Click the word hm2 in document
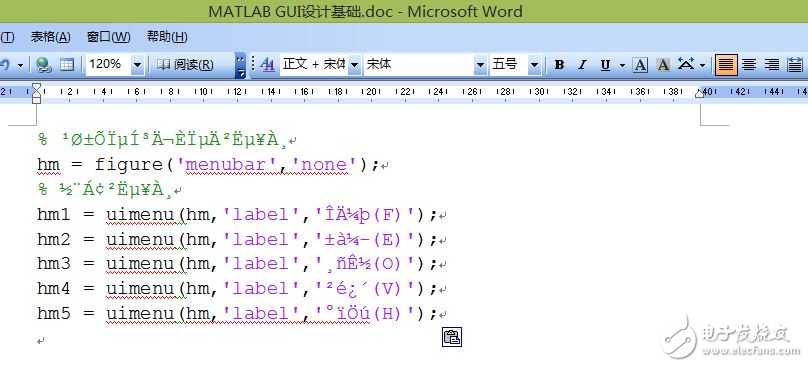 click(54, 239)
